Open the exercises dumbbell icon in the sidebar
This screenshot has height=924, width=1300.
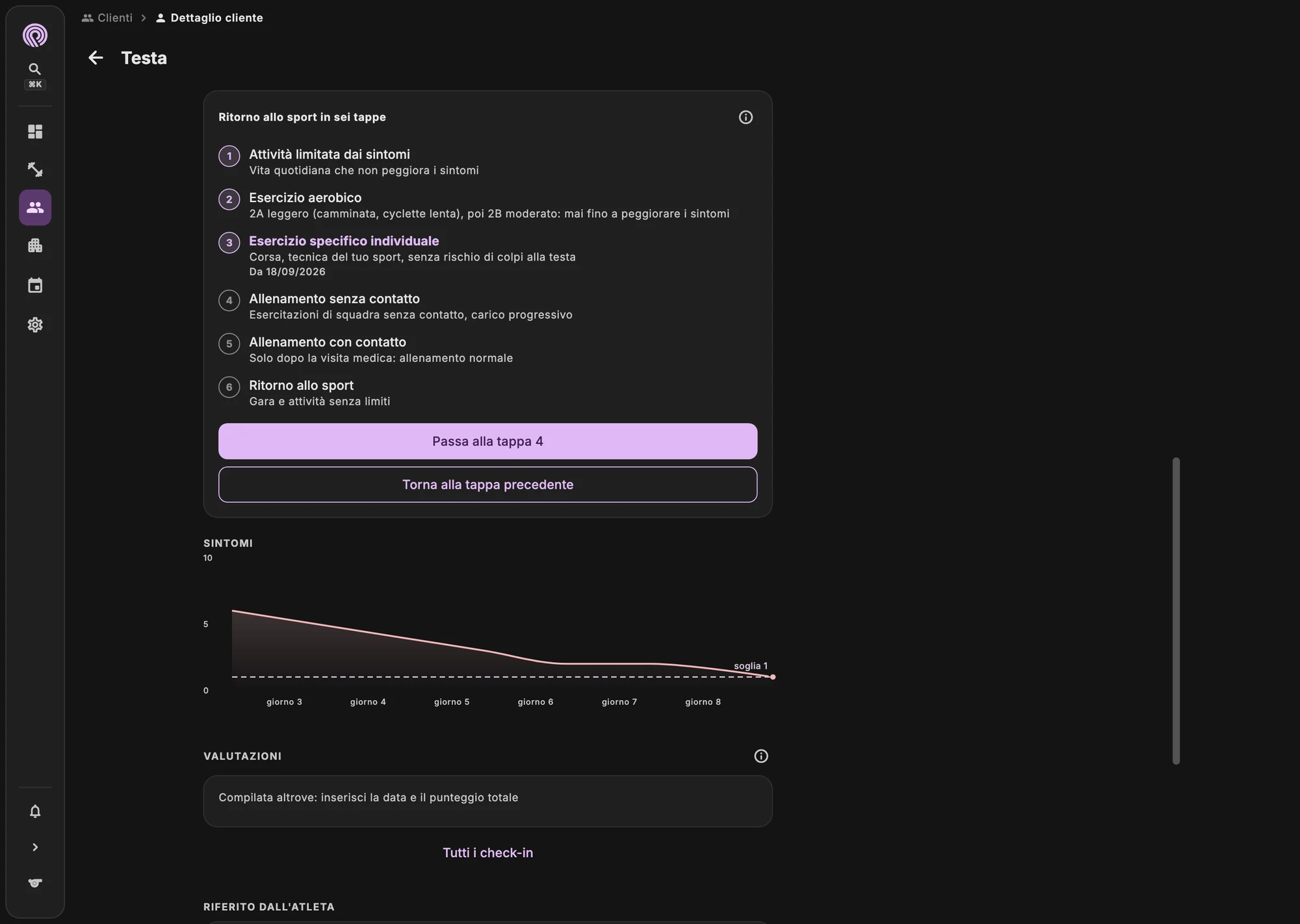coord(35,170)
